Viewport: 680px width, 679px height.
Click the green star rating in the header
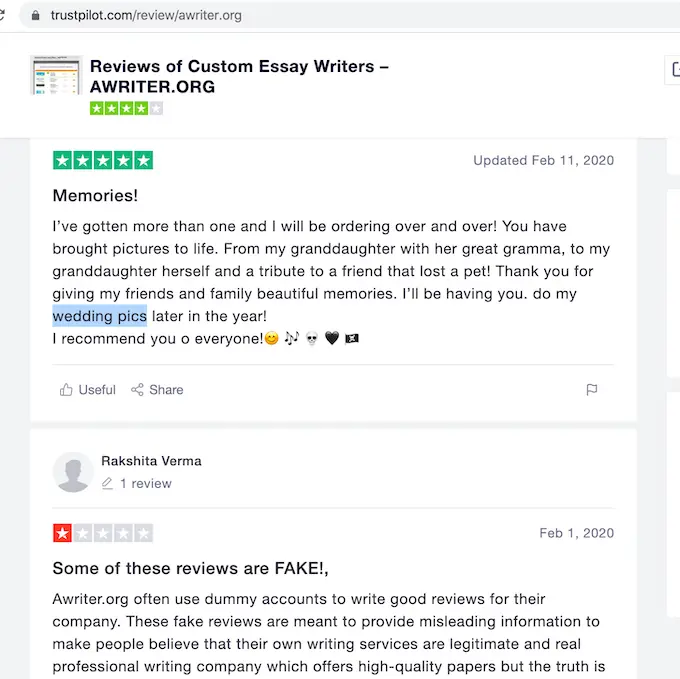pos(126,108)
